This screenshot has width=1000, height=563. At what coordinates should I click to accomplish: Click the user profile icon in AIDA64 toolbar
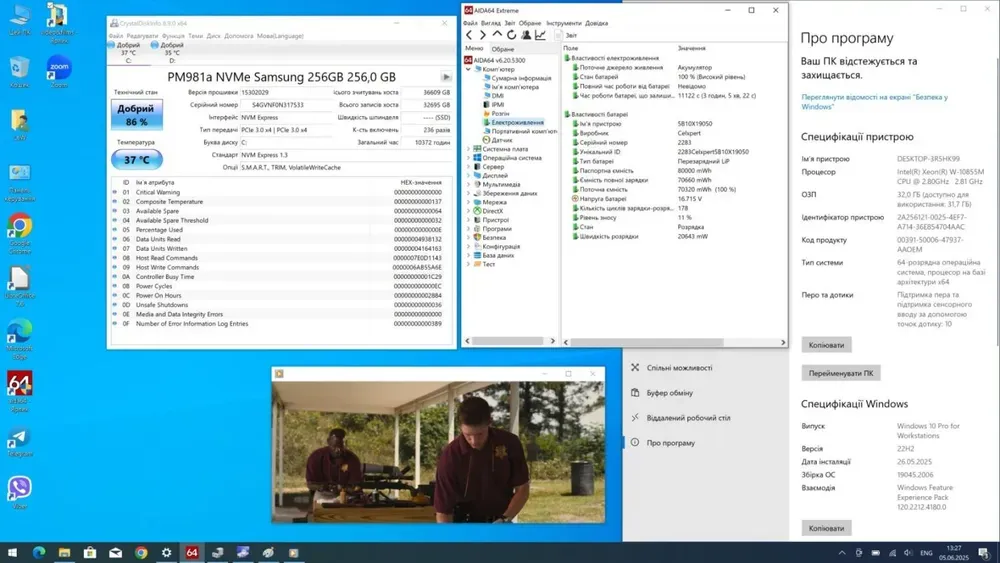[526, 35]
